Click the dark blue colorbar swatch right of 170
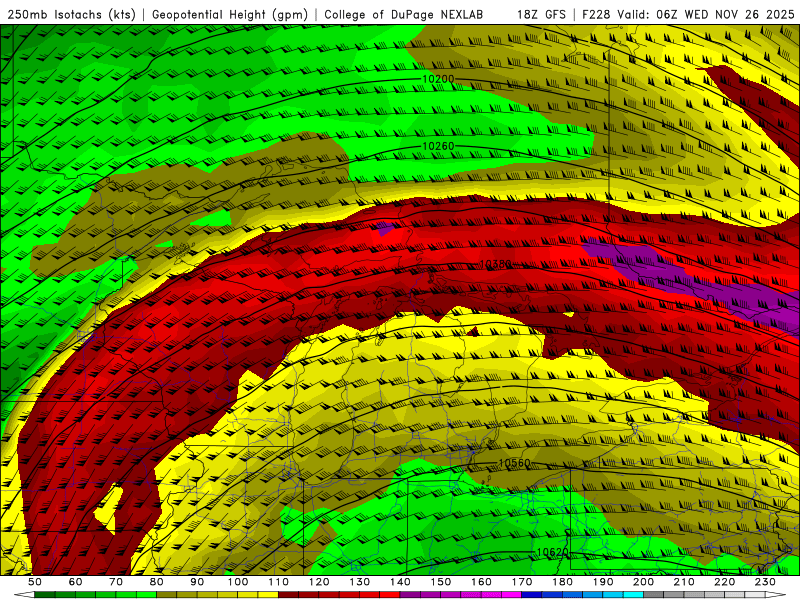This screenshot has height=600, width=800. pos(531,595)
